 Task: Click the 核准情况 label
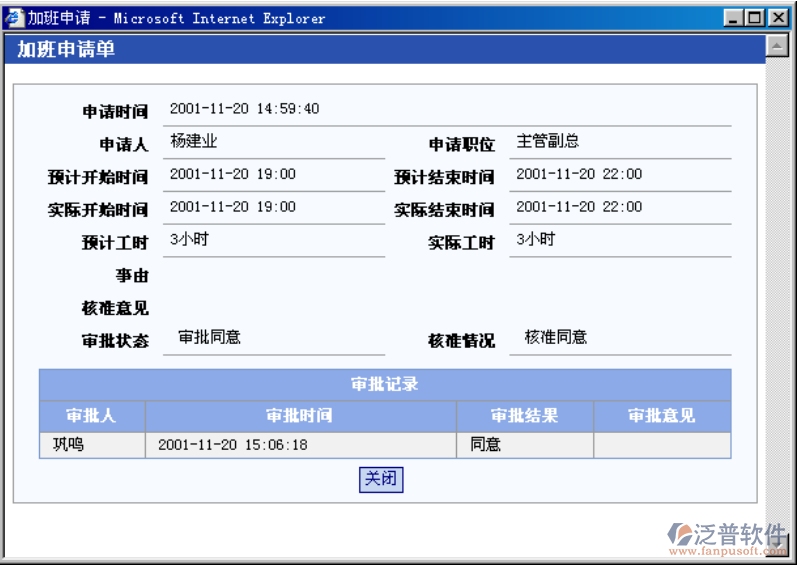click(x=462, y=341)
